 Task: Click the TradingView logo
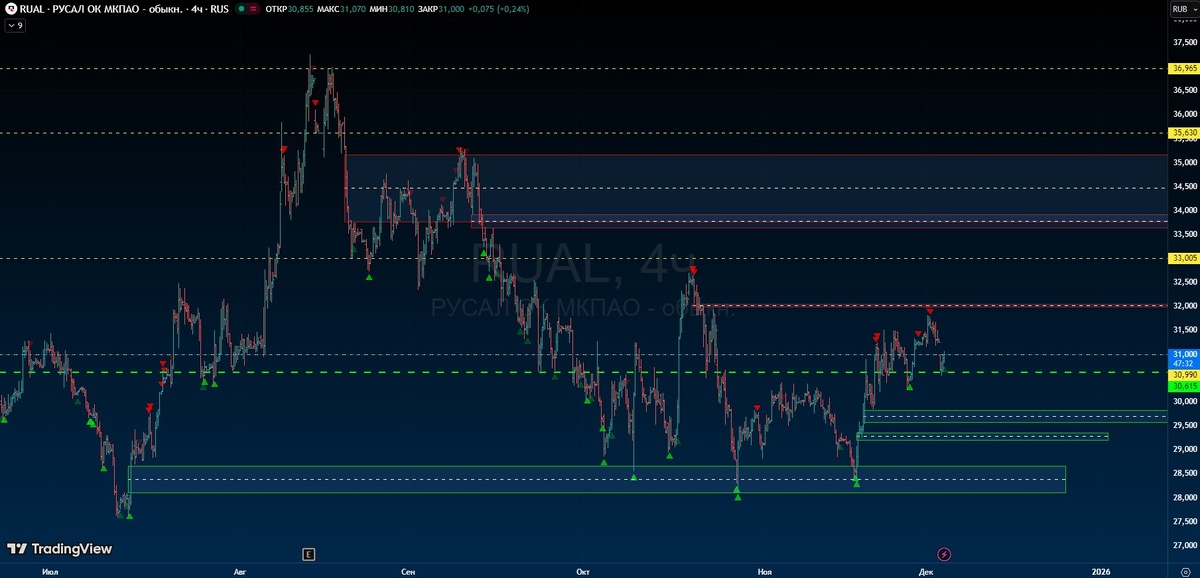(x=60, y=549)
